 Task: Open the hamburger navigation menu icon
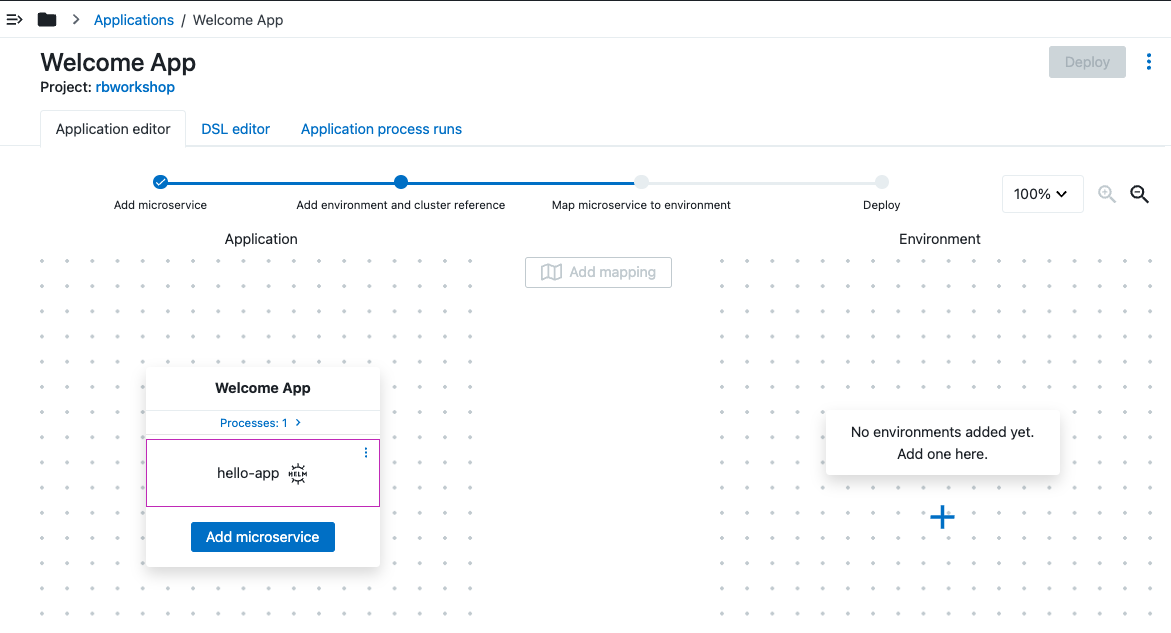pyautogui.click(x=14, y=19)
